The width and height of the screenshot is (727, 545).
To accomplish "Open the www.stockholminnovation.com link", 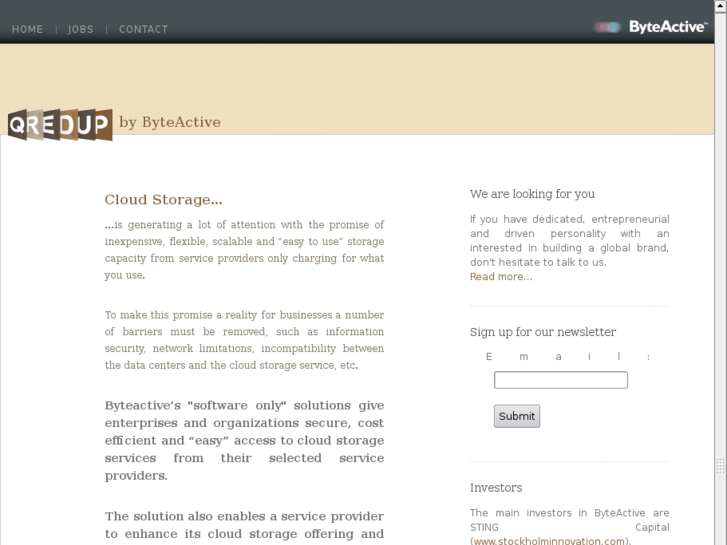I will click(x=549, y=541).
